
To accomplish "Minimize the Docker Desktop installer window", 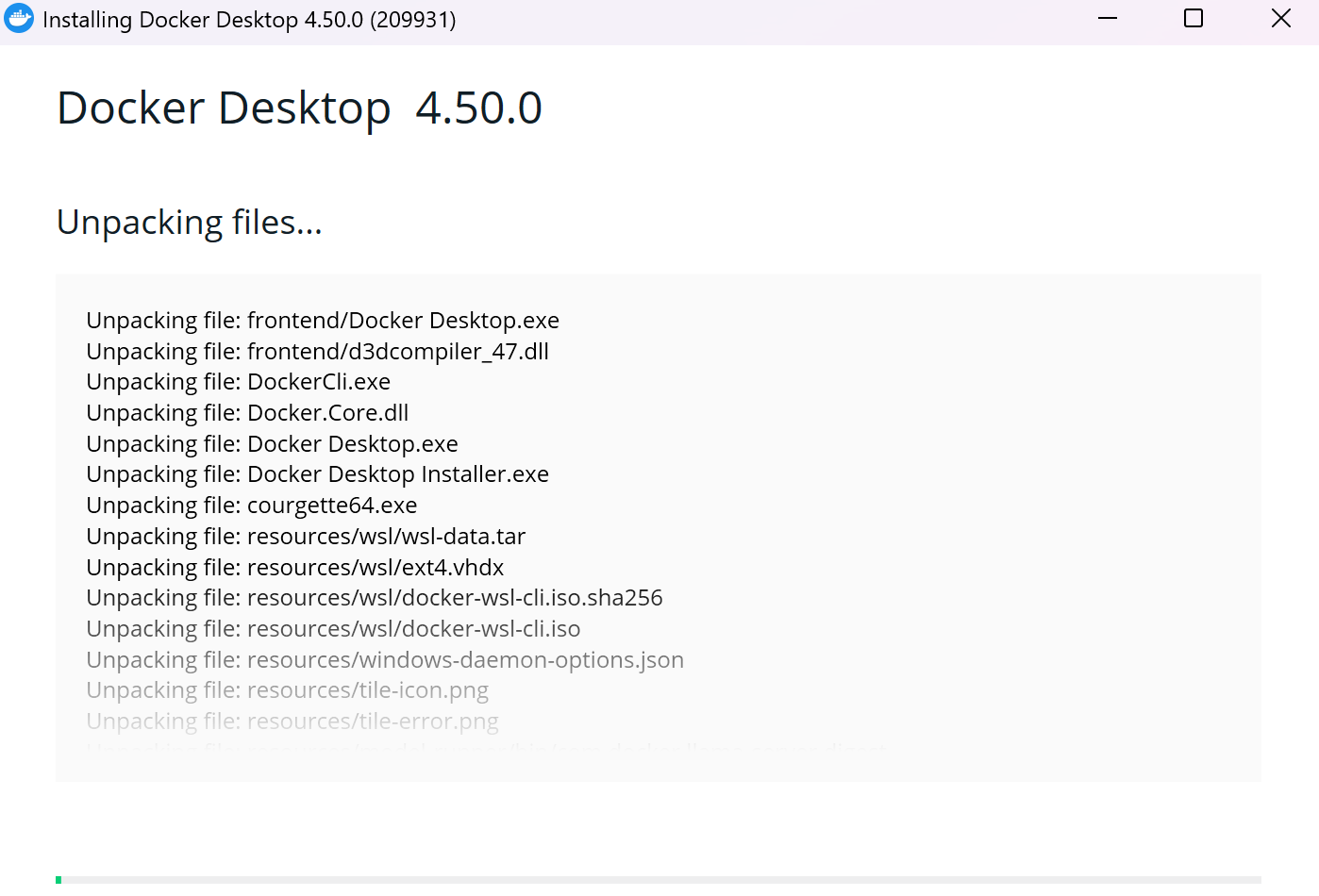I will [1108, 18].
